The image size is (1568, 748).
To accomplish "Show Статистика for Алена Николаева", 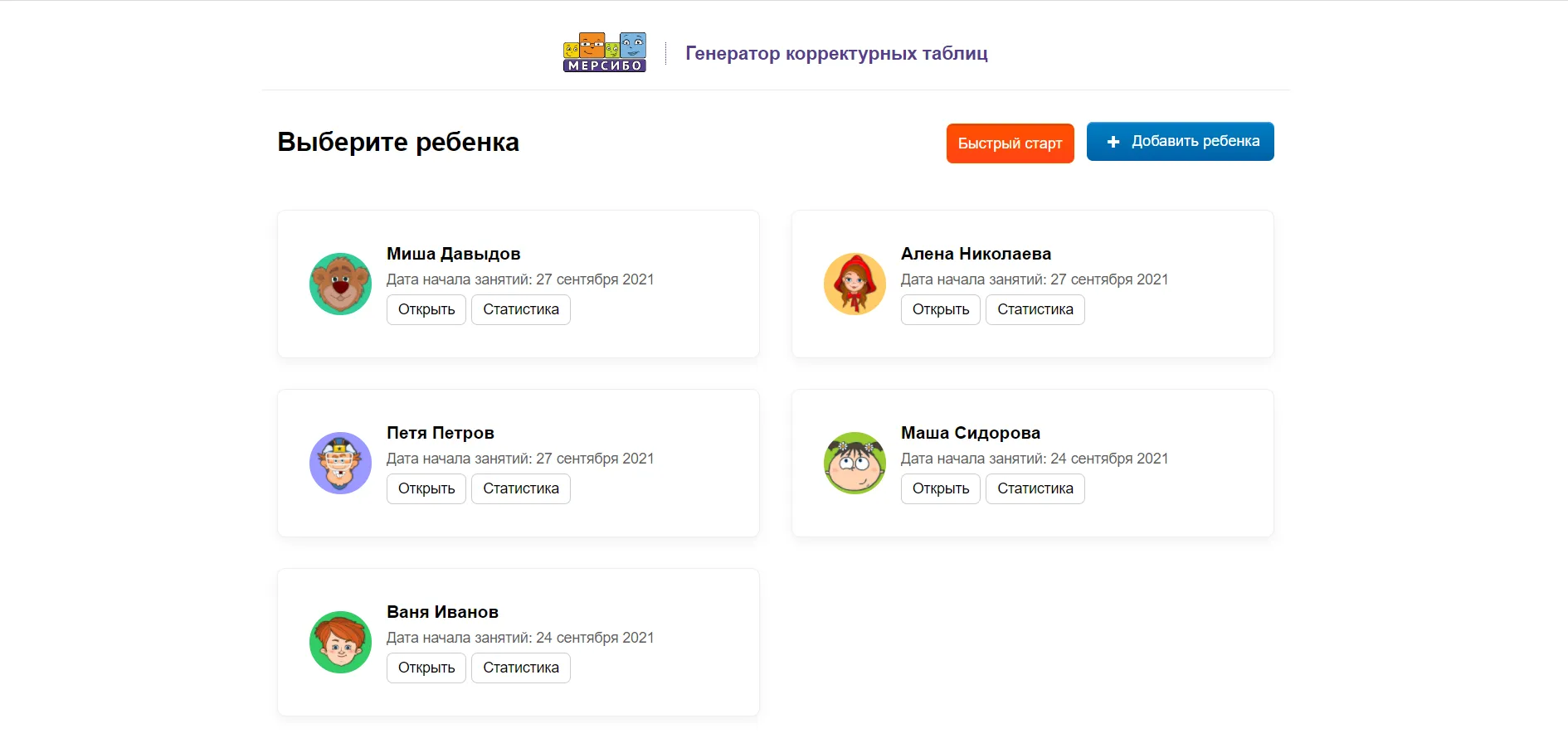I will [x=1035, y=309].
